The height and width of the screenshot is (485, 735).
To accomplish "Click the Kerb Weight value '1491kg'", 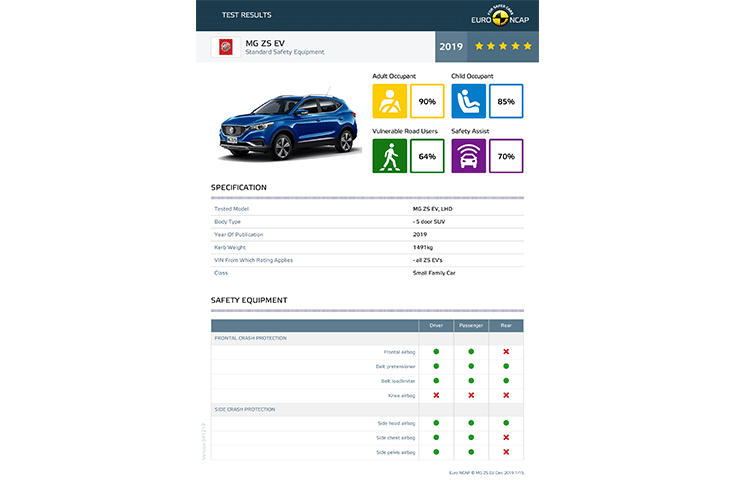I will (x=423, y=247).
